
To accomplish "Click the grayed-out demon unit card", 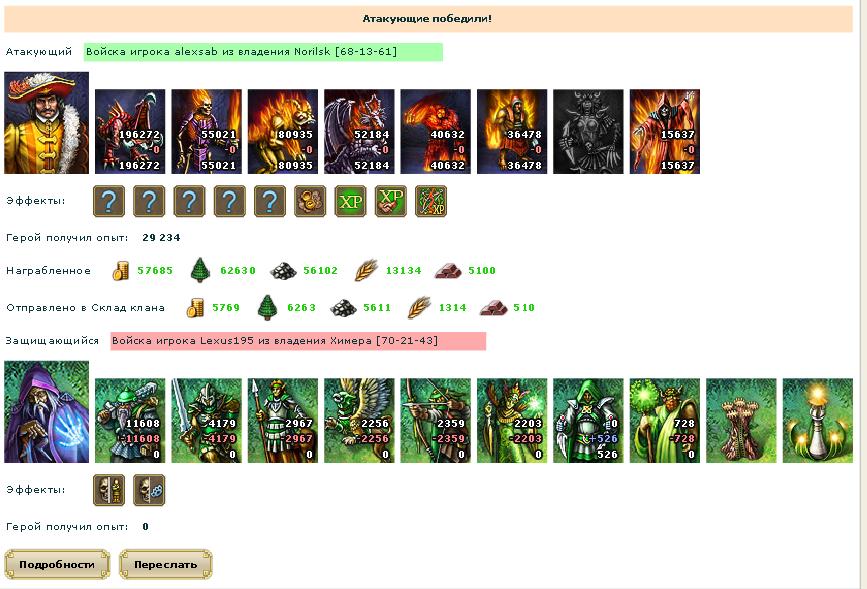I will (588, 132).
